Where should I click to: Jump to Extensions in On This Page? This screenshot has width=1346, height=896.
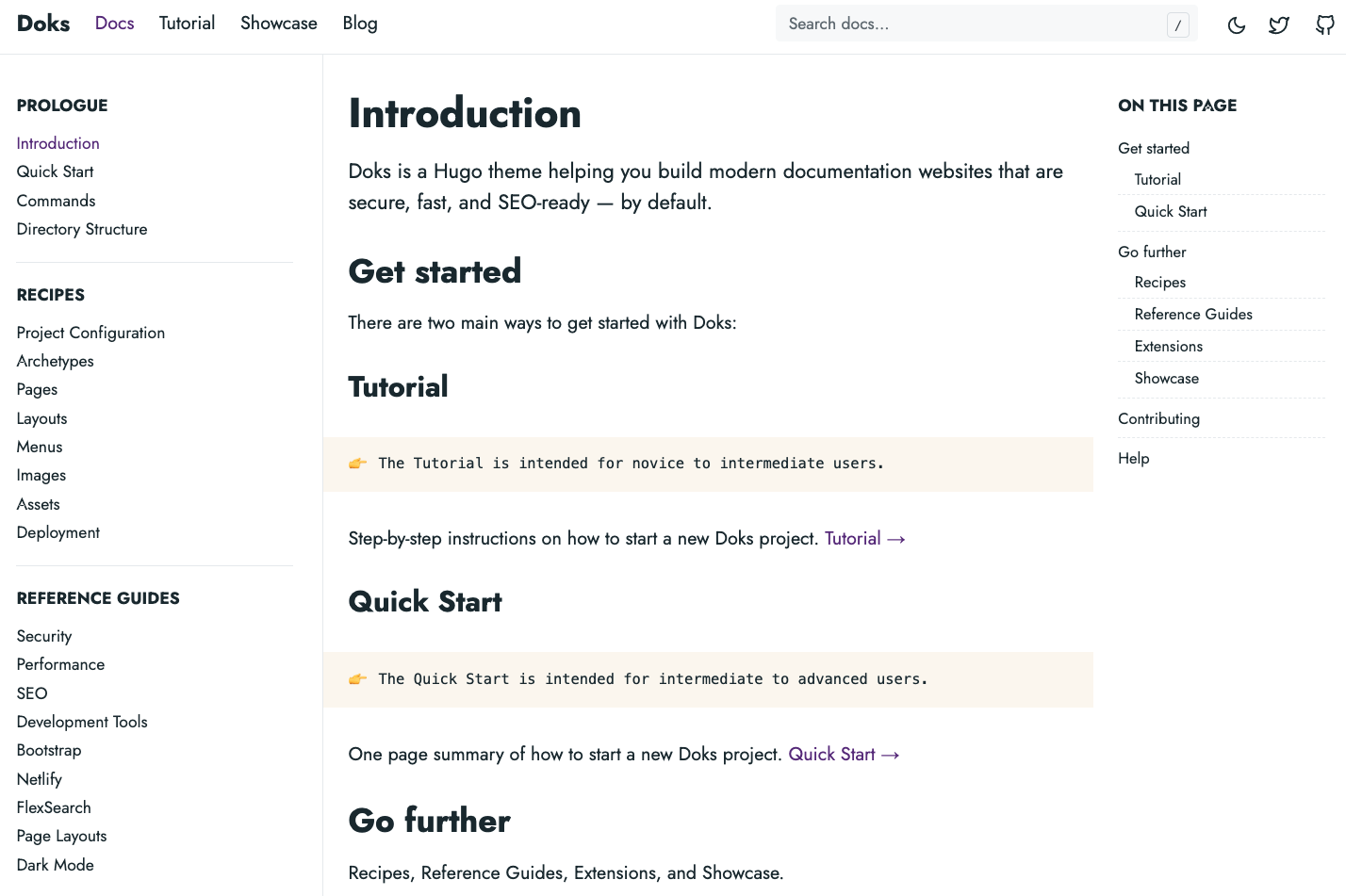(x=1169, y=346)
